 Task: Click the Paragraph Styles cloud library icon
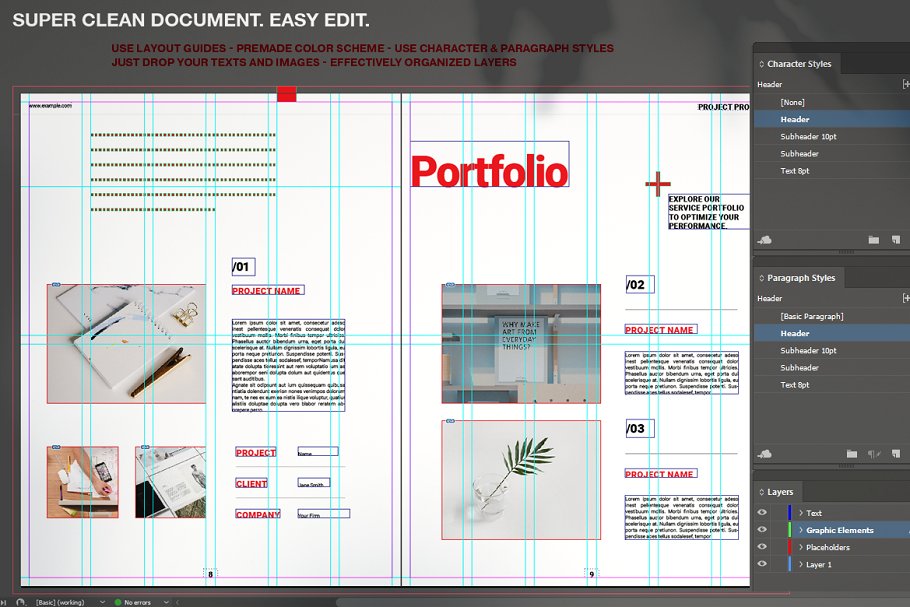[766, 454]
